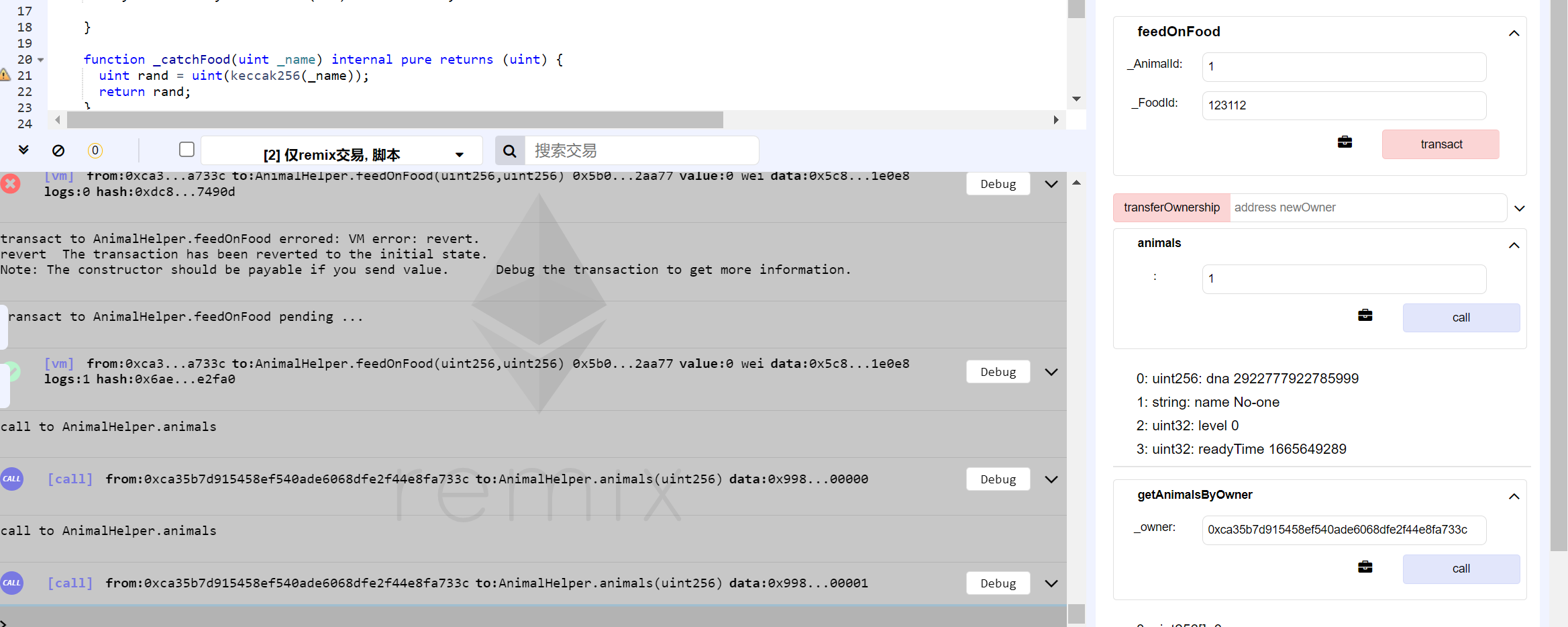Image resolution: width=1568 pixels, height=627 pixels.
Task: Click the clear terminal console icon
Action: pos(58,150)
